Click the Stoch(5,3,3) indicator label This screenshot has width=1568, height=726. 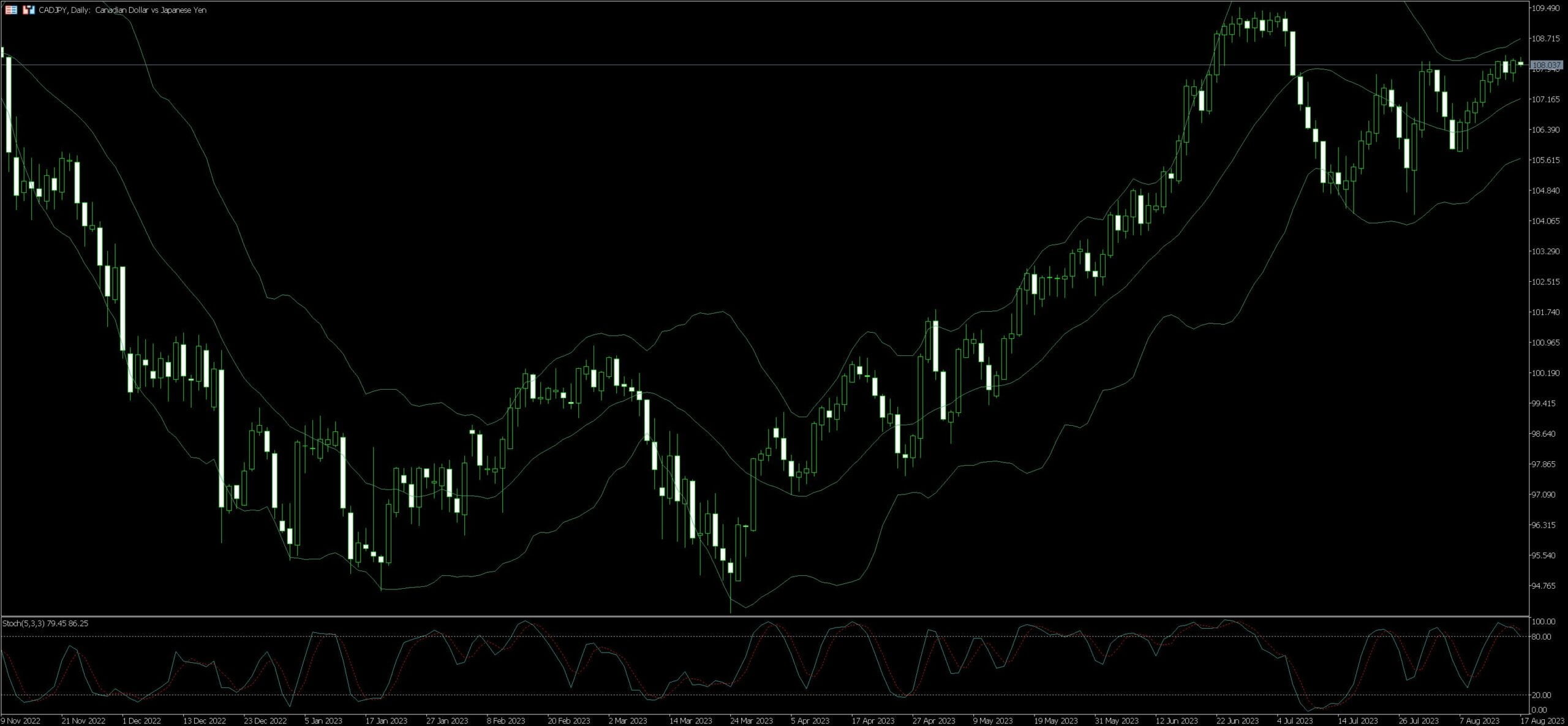pyautogui.click(x=45, y=623)
